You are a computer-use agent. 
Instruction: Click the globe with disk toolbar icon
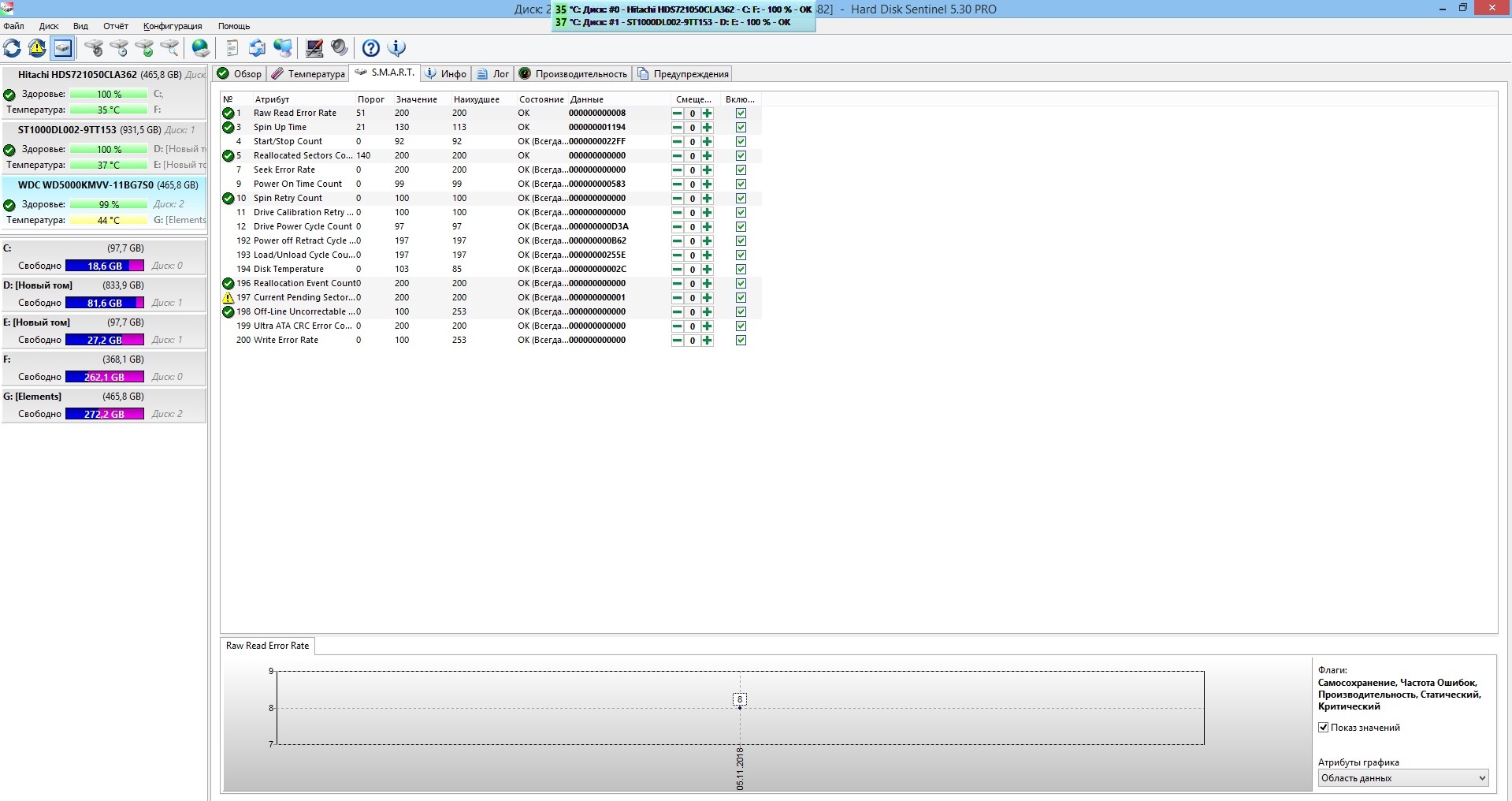pos(201,49)
